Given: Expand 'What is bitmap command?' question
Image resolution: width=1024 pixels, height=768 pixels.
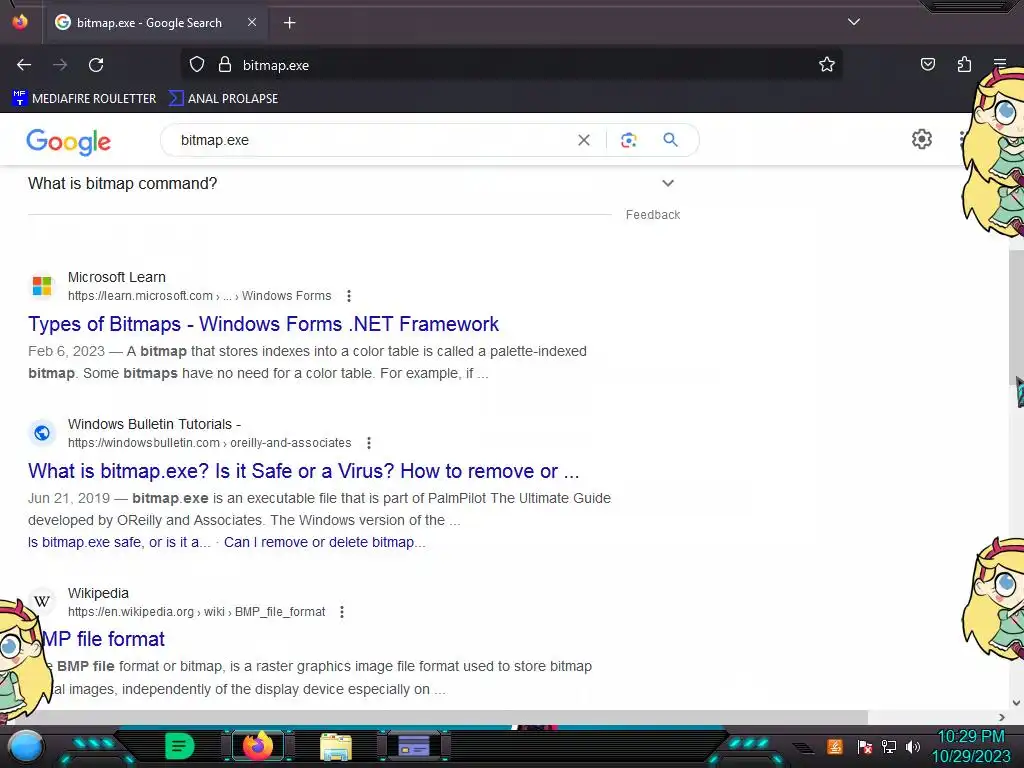Looking at the screenshot, I should point(353,184).
